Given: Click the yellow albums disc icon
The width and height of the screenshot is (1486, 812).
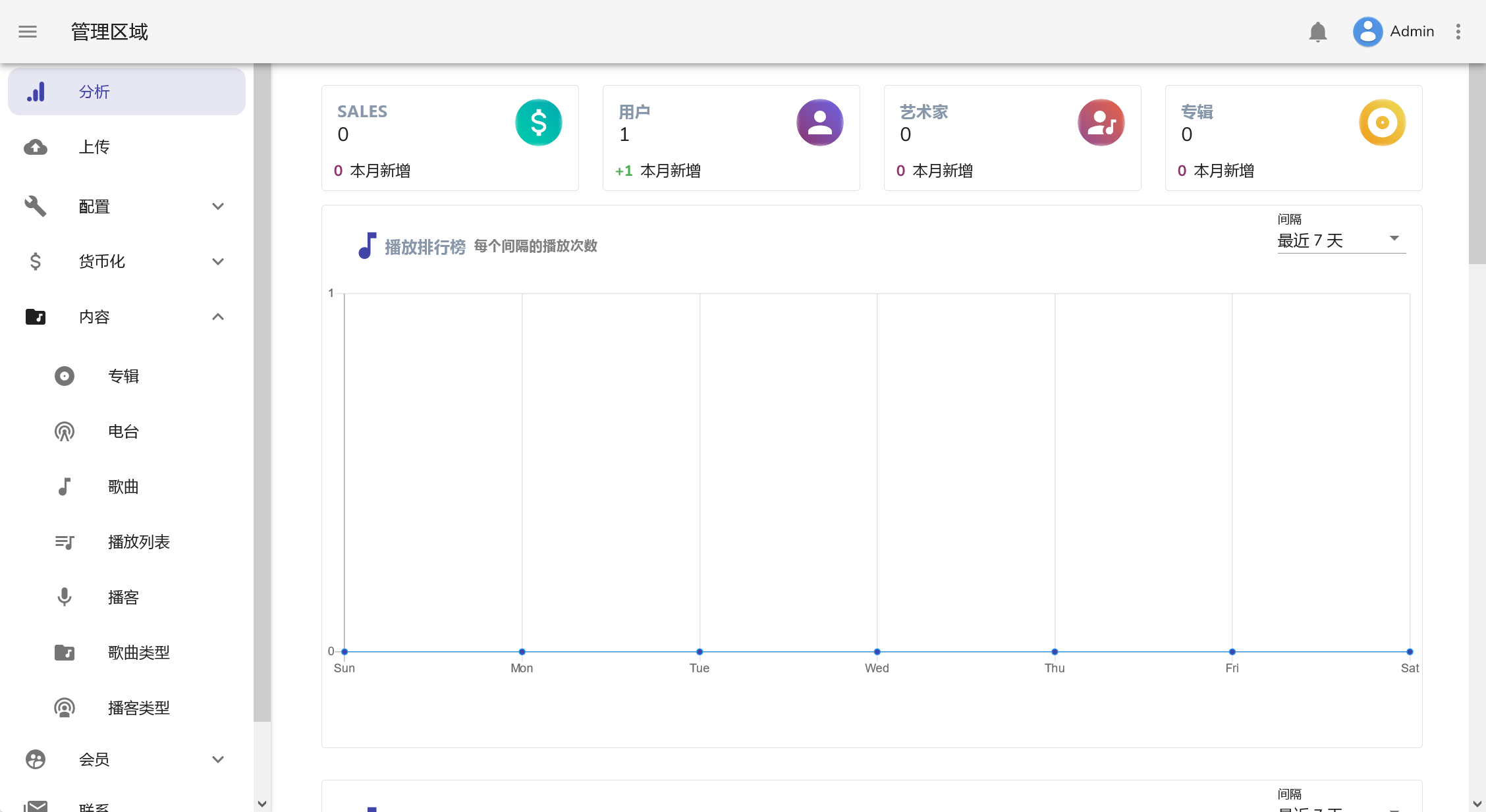Looking at the screenshot, I should [1382, 122].
